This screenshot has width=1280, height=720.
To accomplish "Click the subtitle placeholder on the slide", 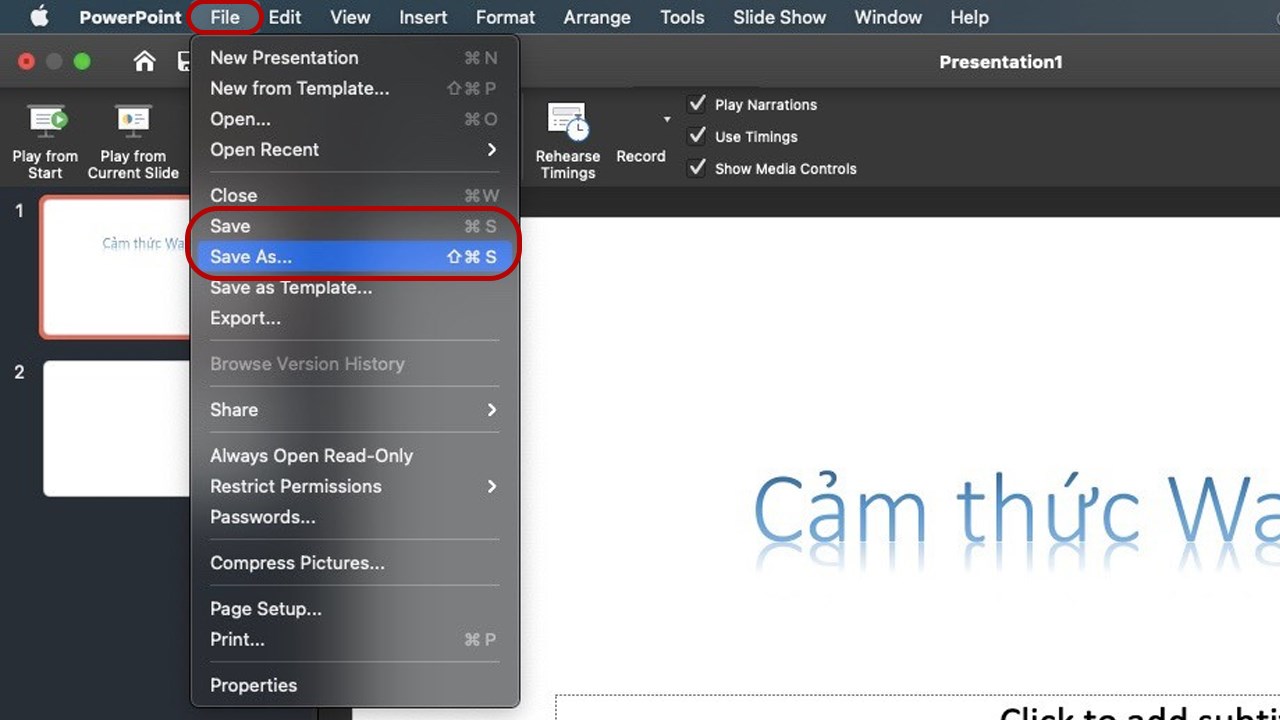I will pos(918,707).
